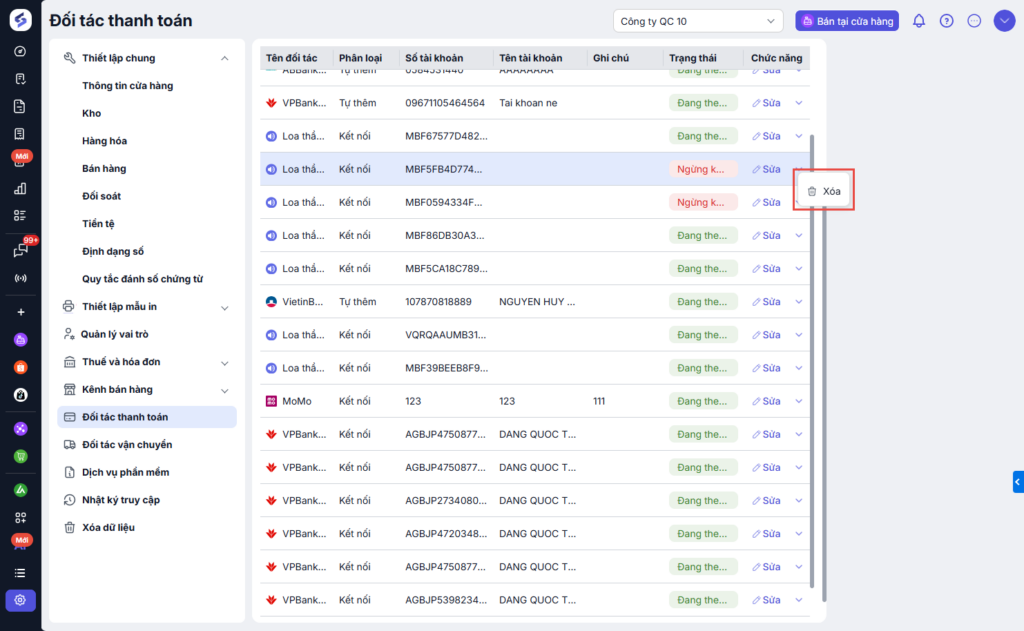Open the bar chart reports icon
This screenshot has height=631, width=1024.
(20, 188)
